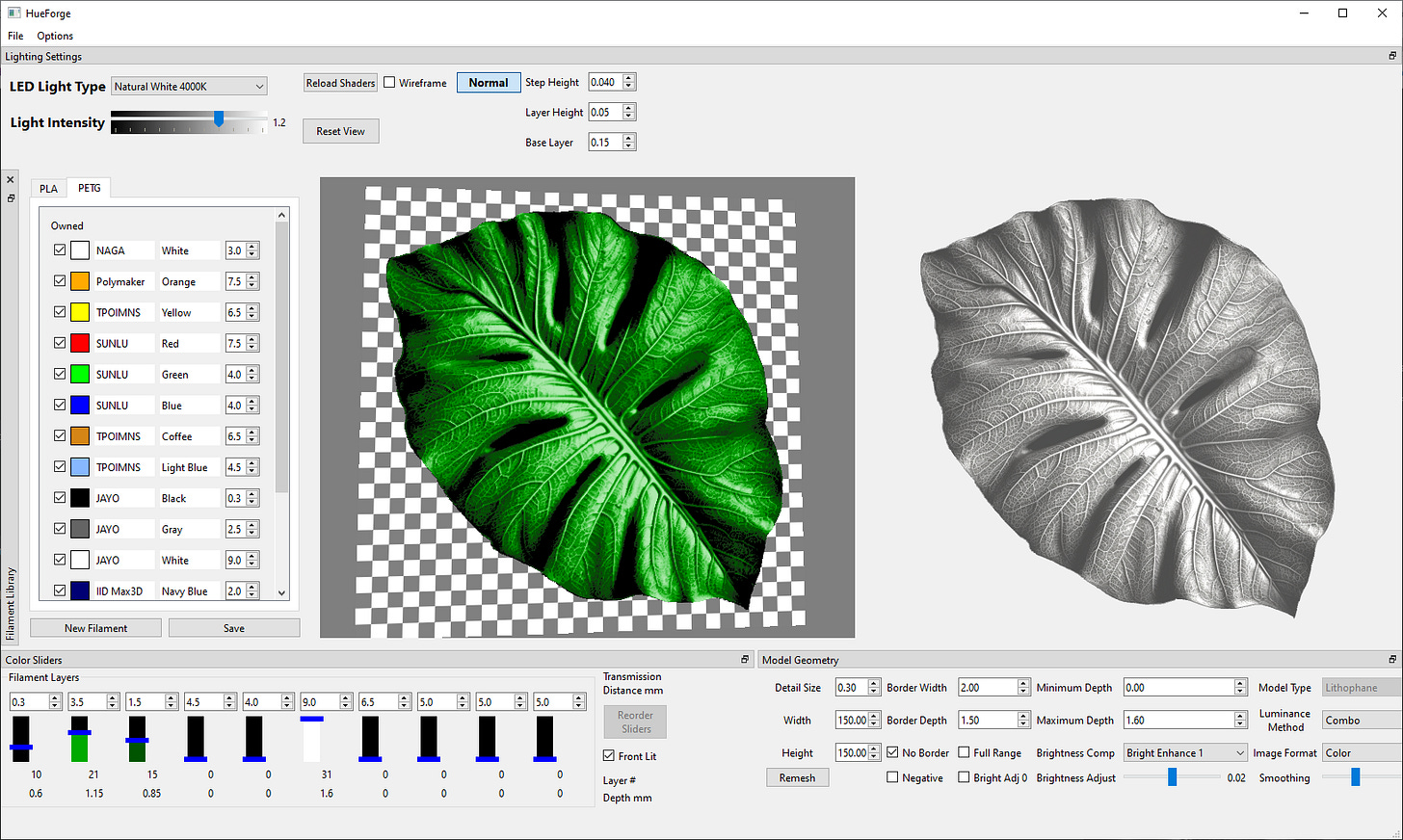Click the JAYO Black filament swatch
The height and width of the screenshot is (840, 1403).
pyautogui.click(x=80, y=498)
